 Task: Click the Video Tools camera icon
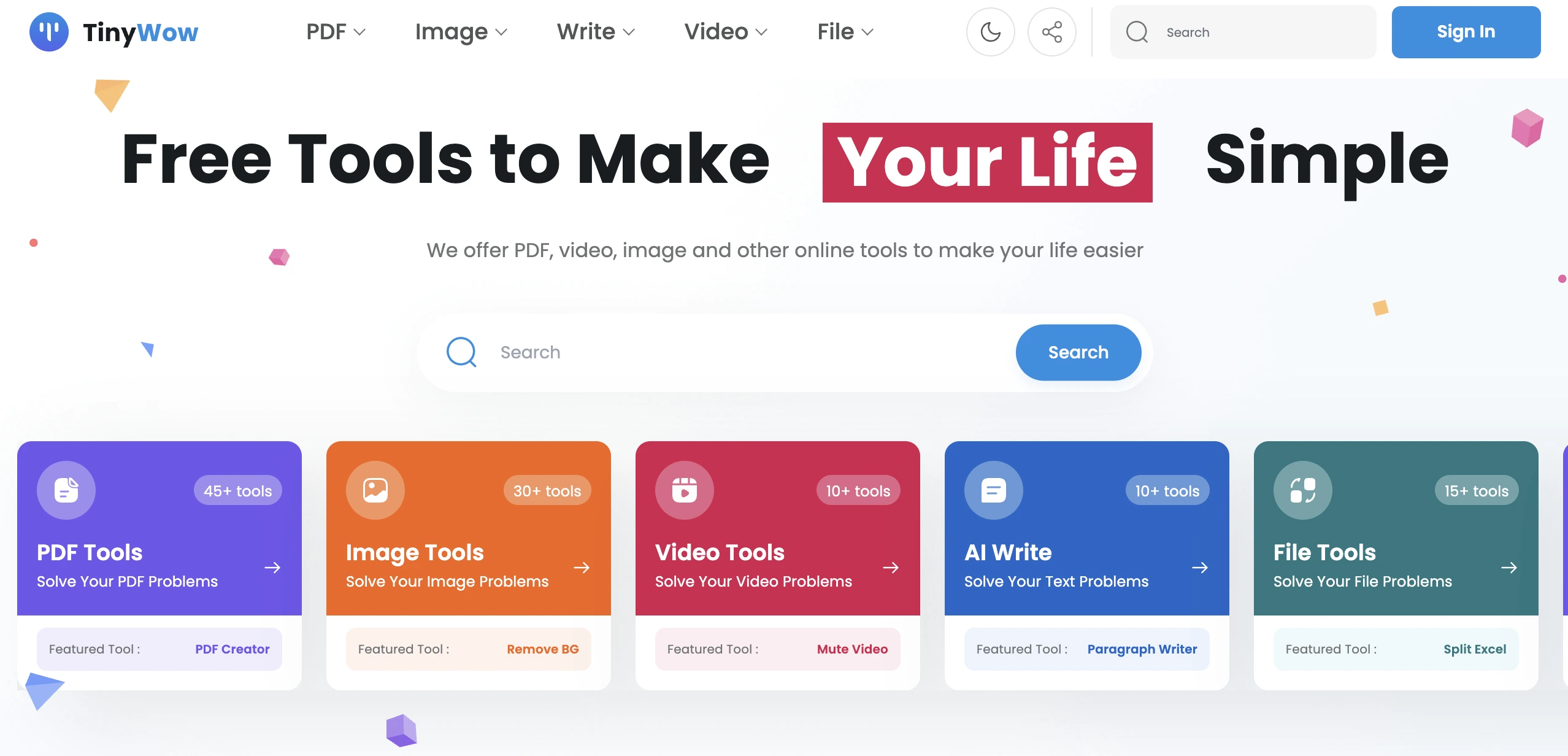point(685,490)
